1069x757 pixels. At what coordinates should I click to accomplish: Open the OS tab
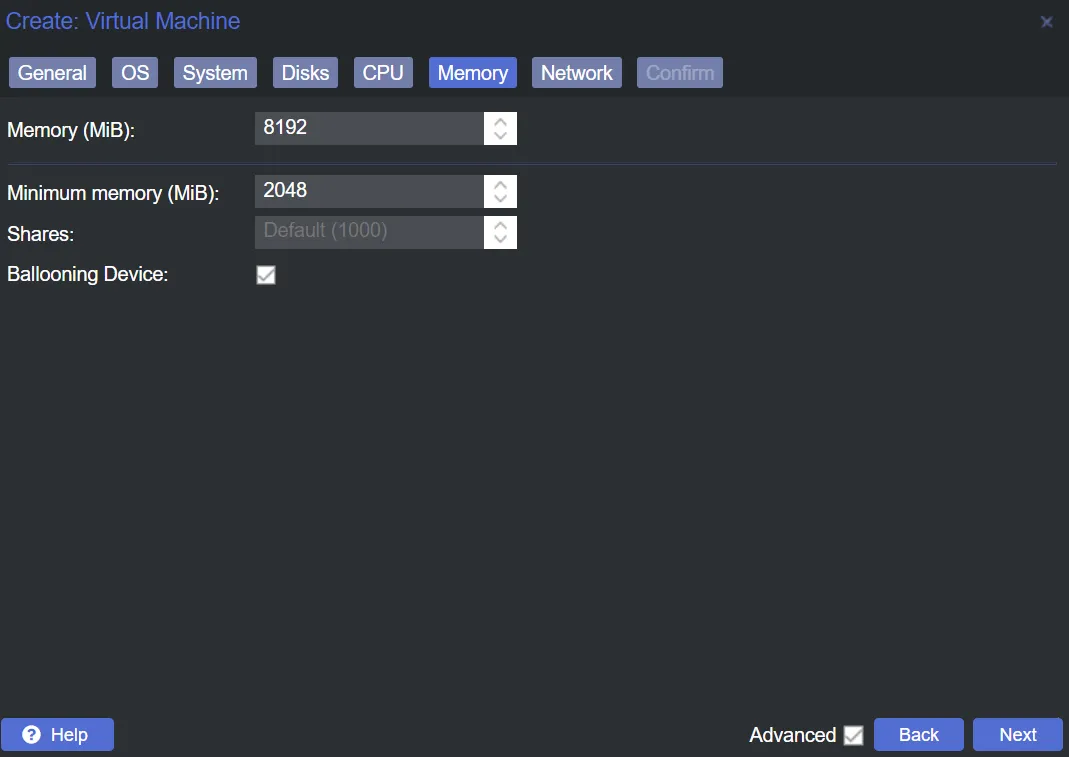135,73
